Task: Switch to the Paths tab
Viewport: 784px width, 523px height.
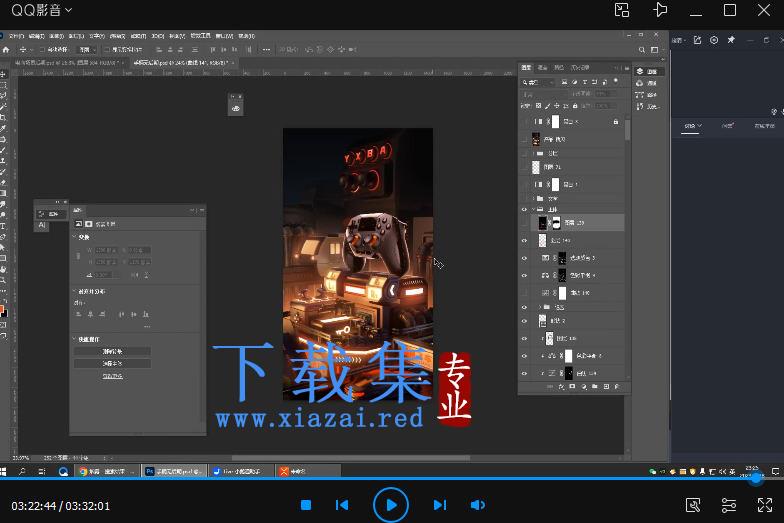Action: pos(560,68)
